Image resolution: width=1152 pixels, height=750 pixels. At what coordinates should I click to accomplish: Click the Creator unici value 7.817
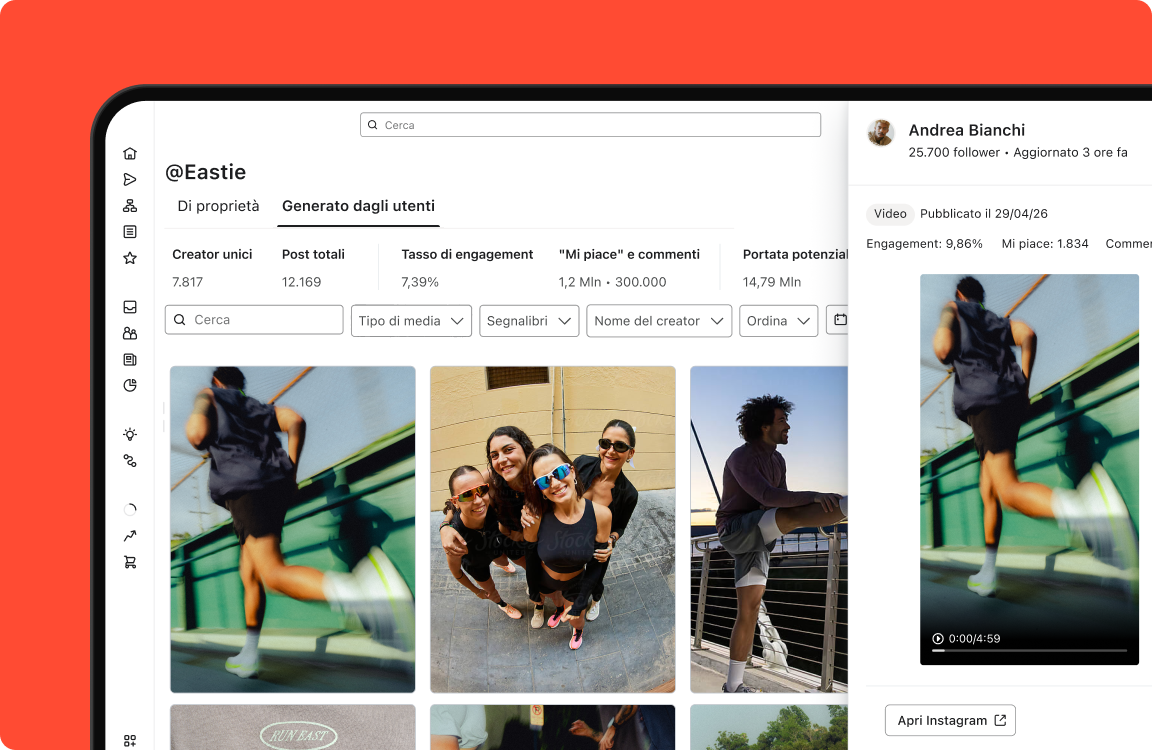[x=187, y=282]
